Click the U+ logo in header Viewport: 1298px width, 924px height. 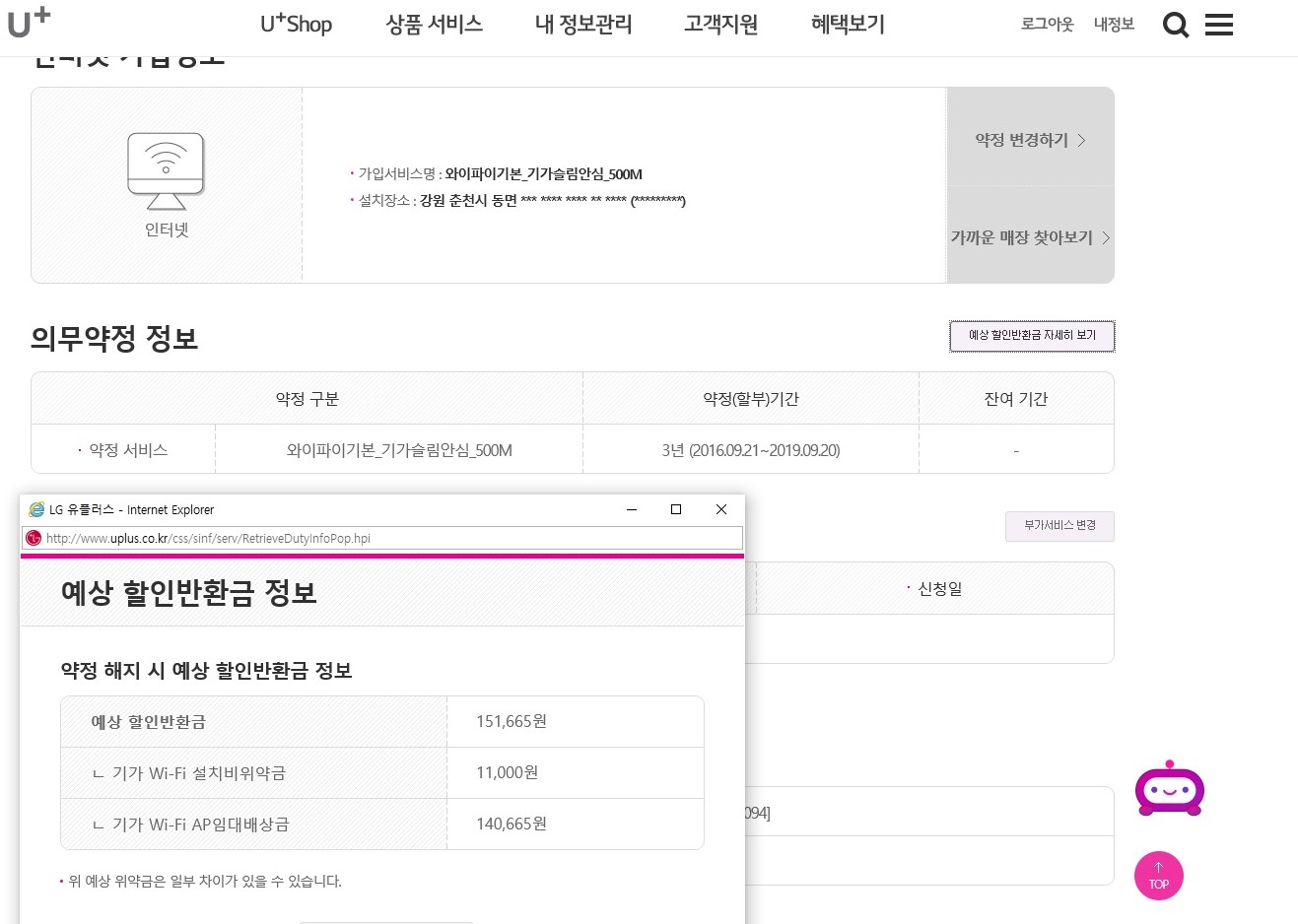pyautogui.click(x=29, y=22)
